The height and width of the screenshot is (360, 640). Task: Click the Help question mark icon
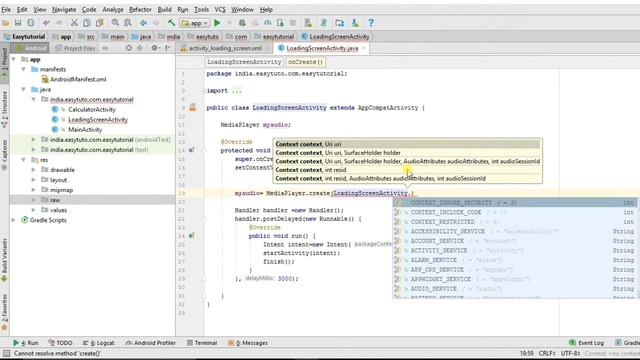tap(371, 23)
